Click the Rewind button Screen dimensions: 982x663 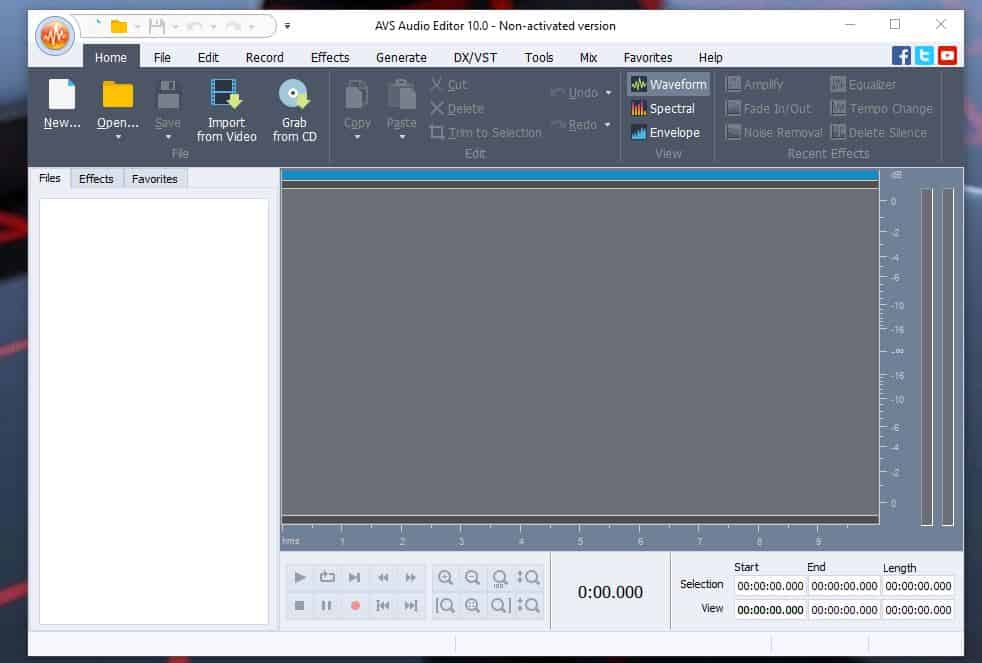click(x=383, y=577)
